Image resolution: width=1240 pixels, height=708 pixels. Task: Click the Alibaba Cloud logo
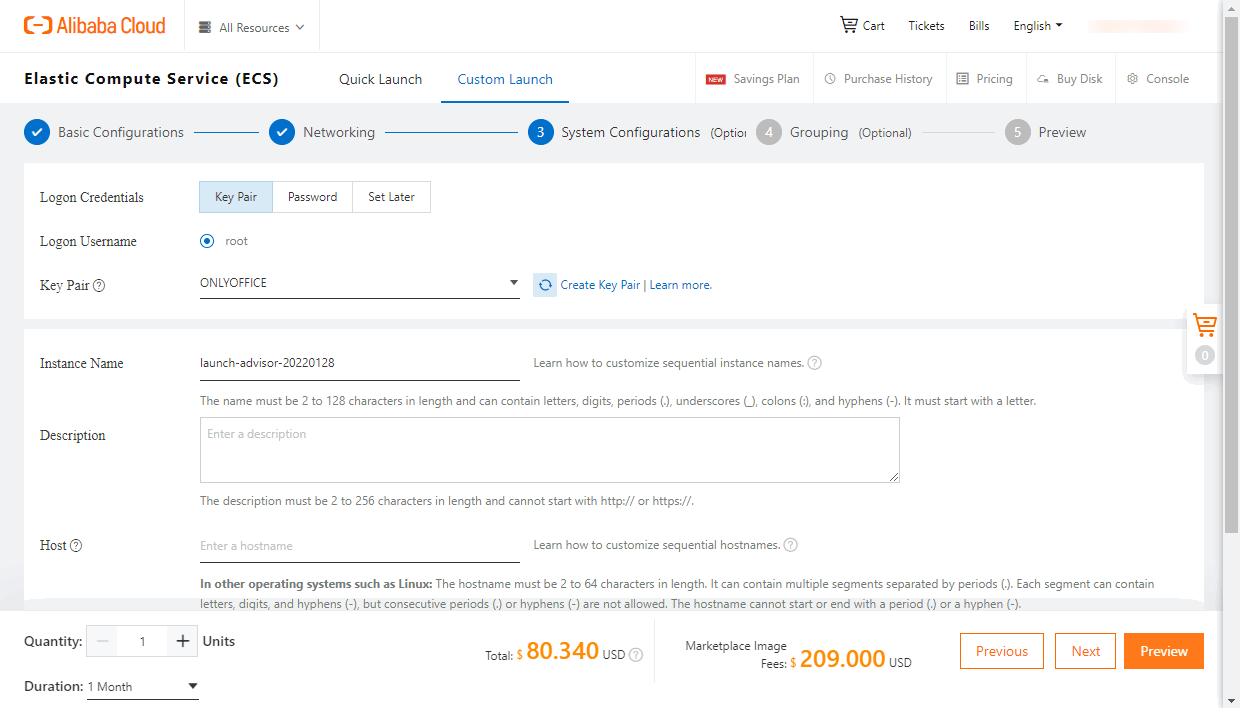click(x=94, y=25)
